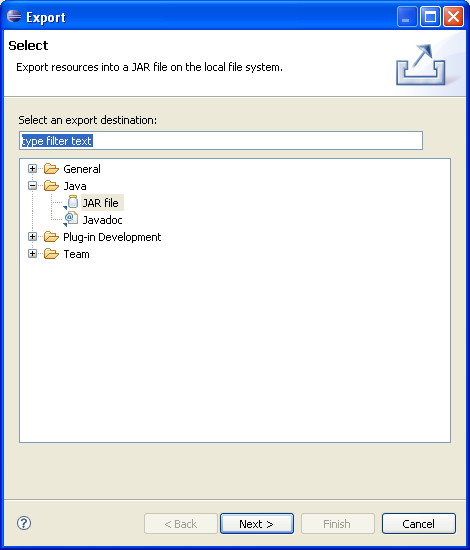Select the Javadoc export option
Image resolution: width=470 pixels, height=550 pixels.
[x=102, y=220]
